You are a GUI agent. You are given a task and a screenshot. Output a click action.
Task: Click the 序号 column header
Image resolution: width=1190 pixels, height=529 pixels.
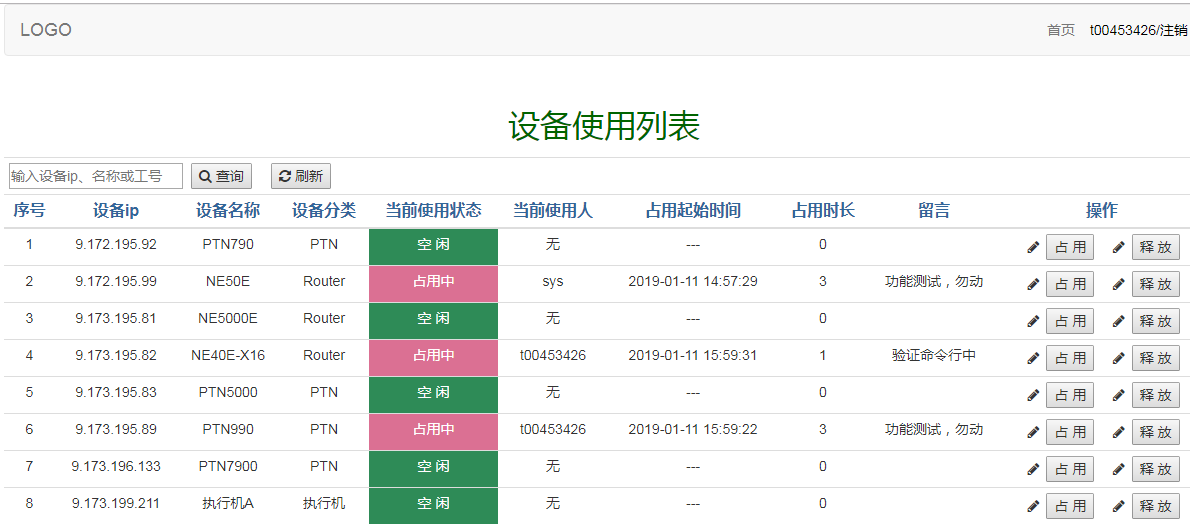(x=29, y=210)
